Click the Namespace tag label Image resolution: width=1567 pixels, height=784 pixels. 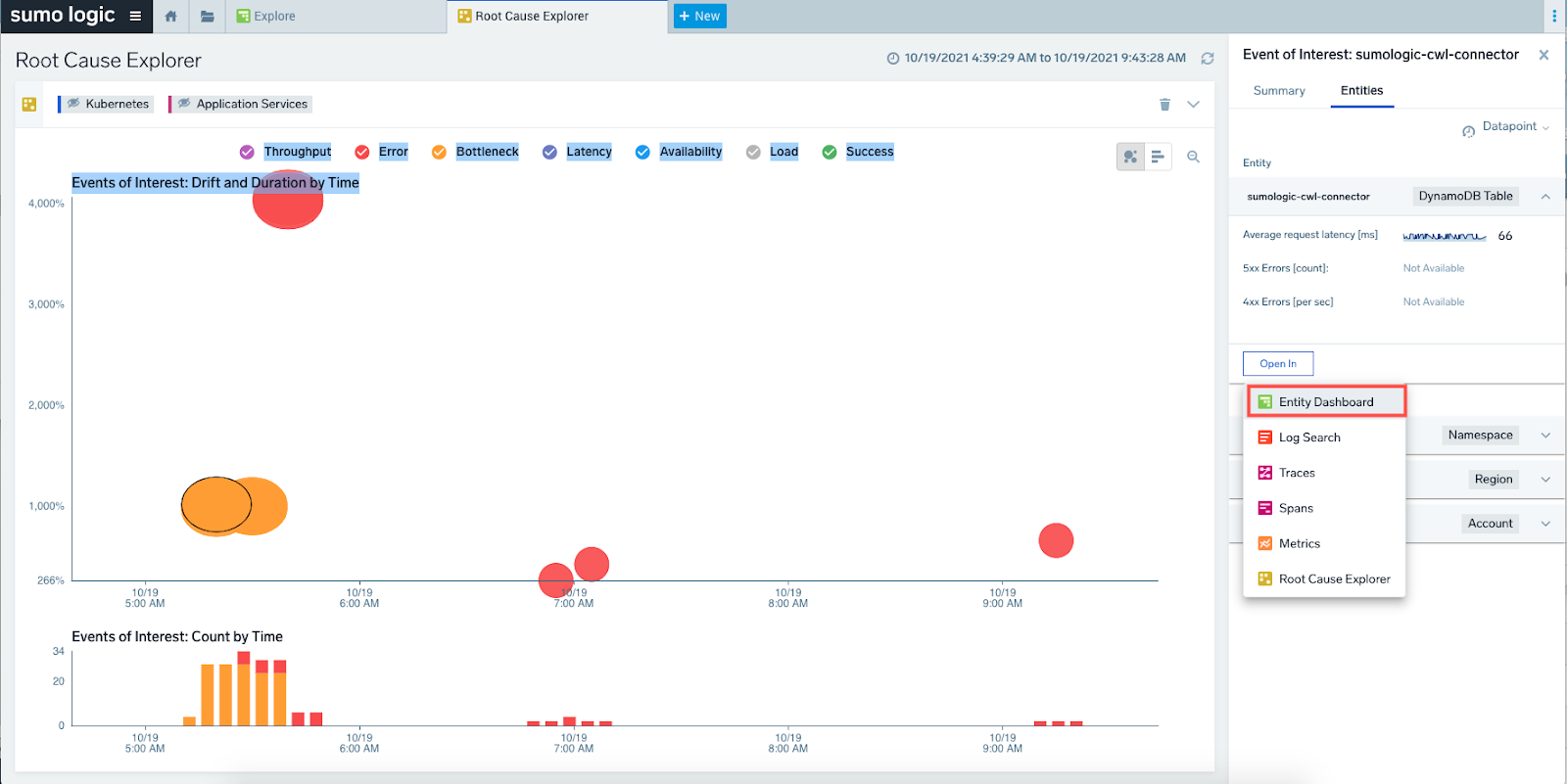(1480, 436)
